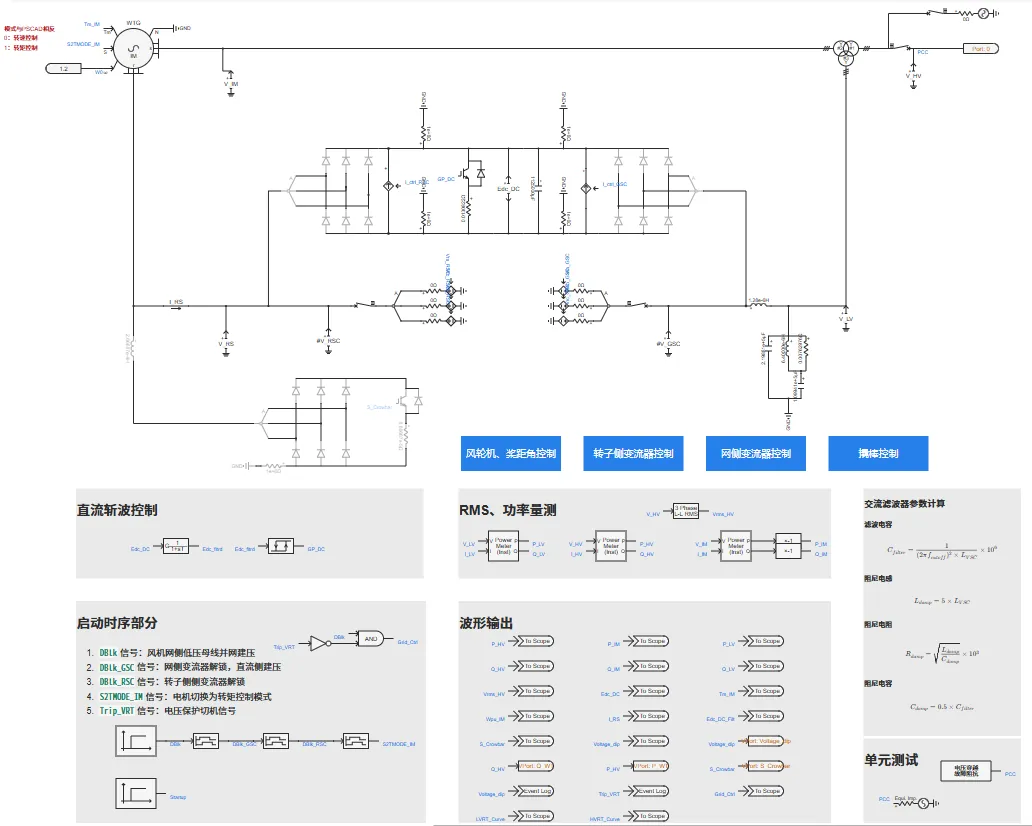This screenshot has height=826, width=1032.
Task: Select the step block feeding DBlk
Action: 136,741
